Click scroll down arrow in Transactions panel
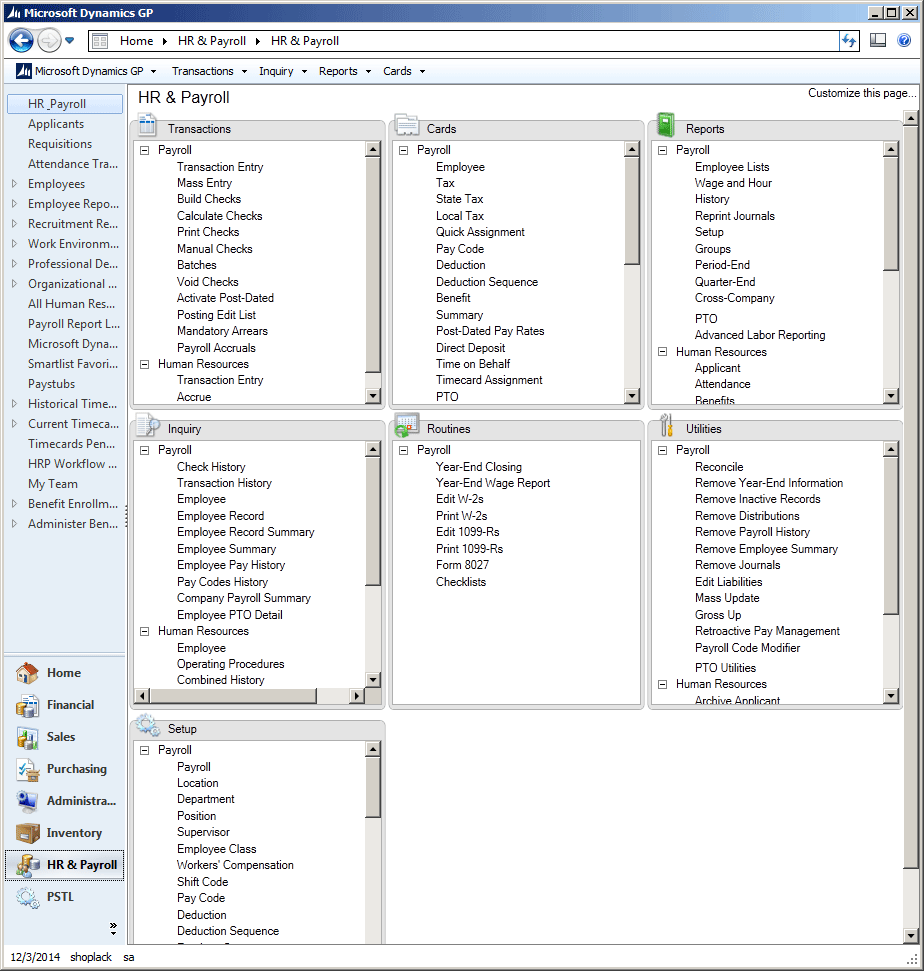This screenshot has width=924, height=971. coord(373,396)
